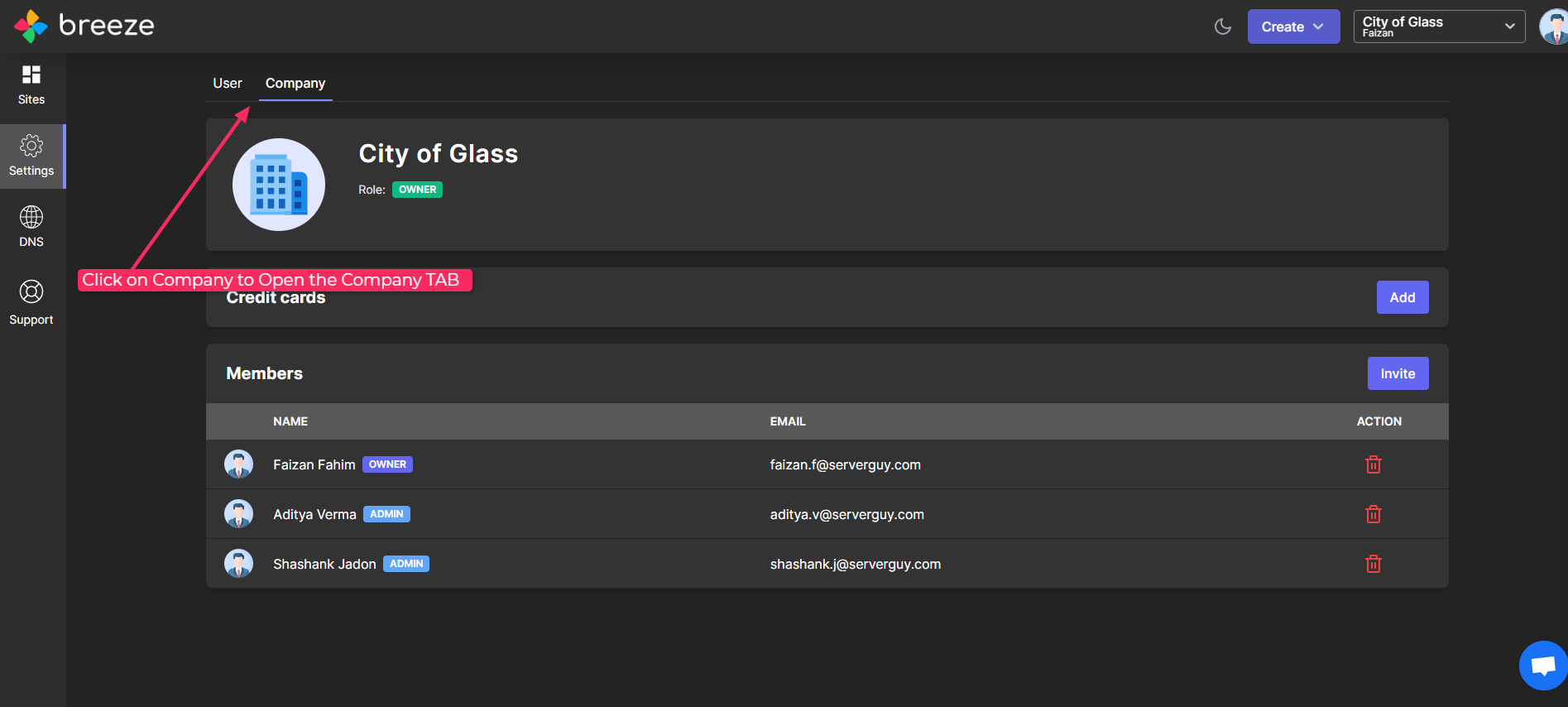This screenshot has height=707, width=1568.
Task: Open the Support section
Action: [x=31, y=302]
